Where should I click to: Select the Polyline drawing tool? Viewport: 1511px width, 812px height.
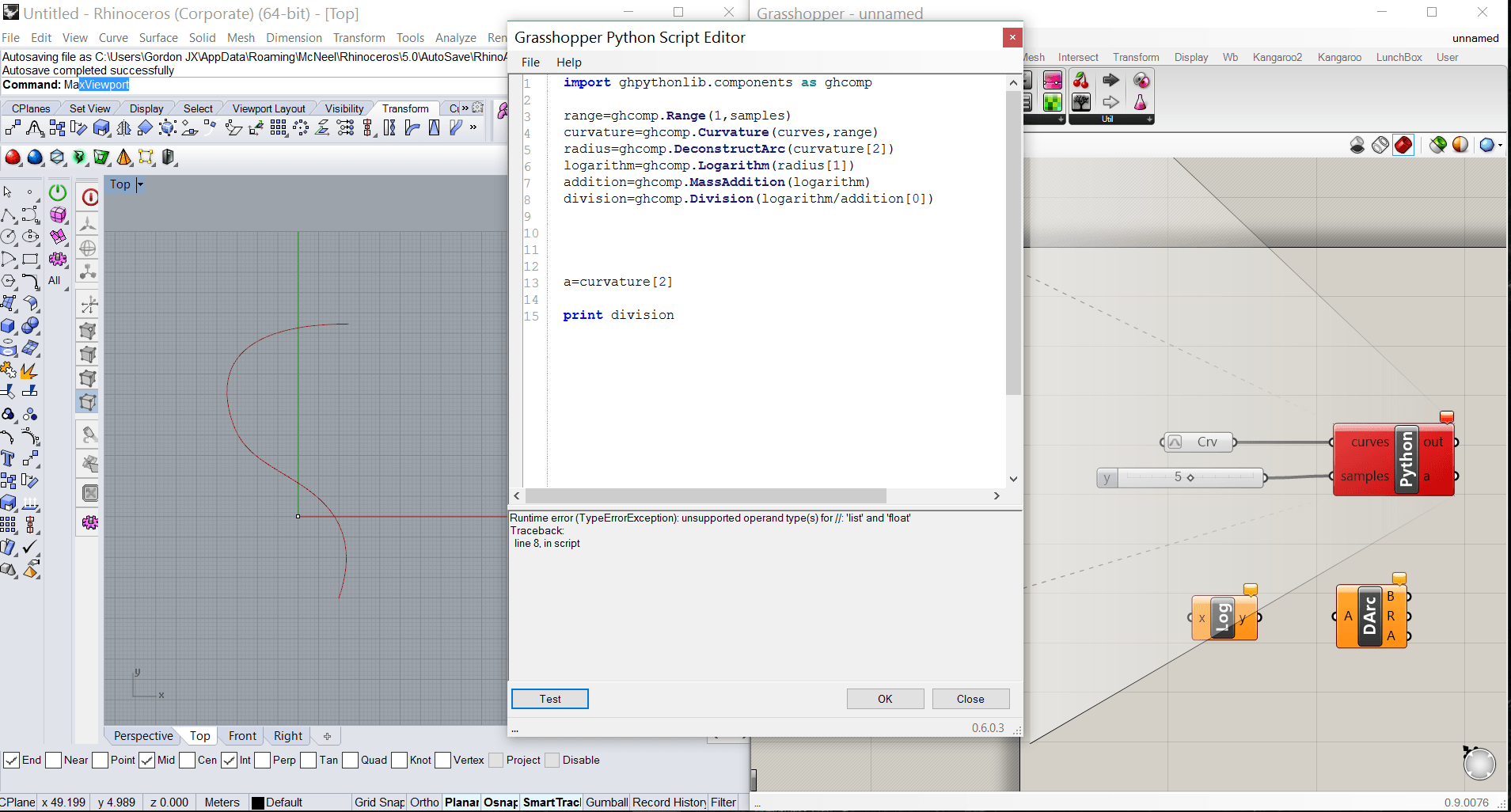click(8, 215)
